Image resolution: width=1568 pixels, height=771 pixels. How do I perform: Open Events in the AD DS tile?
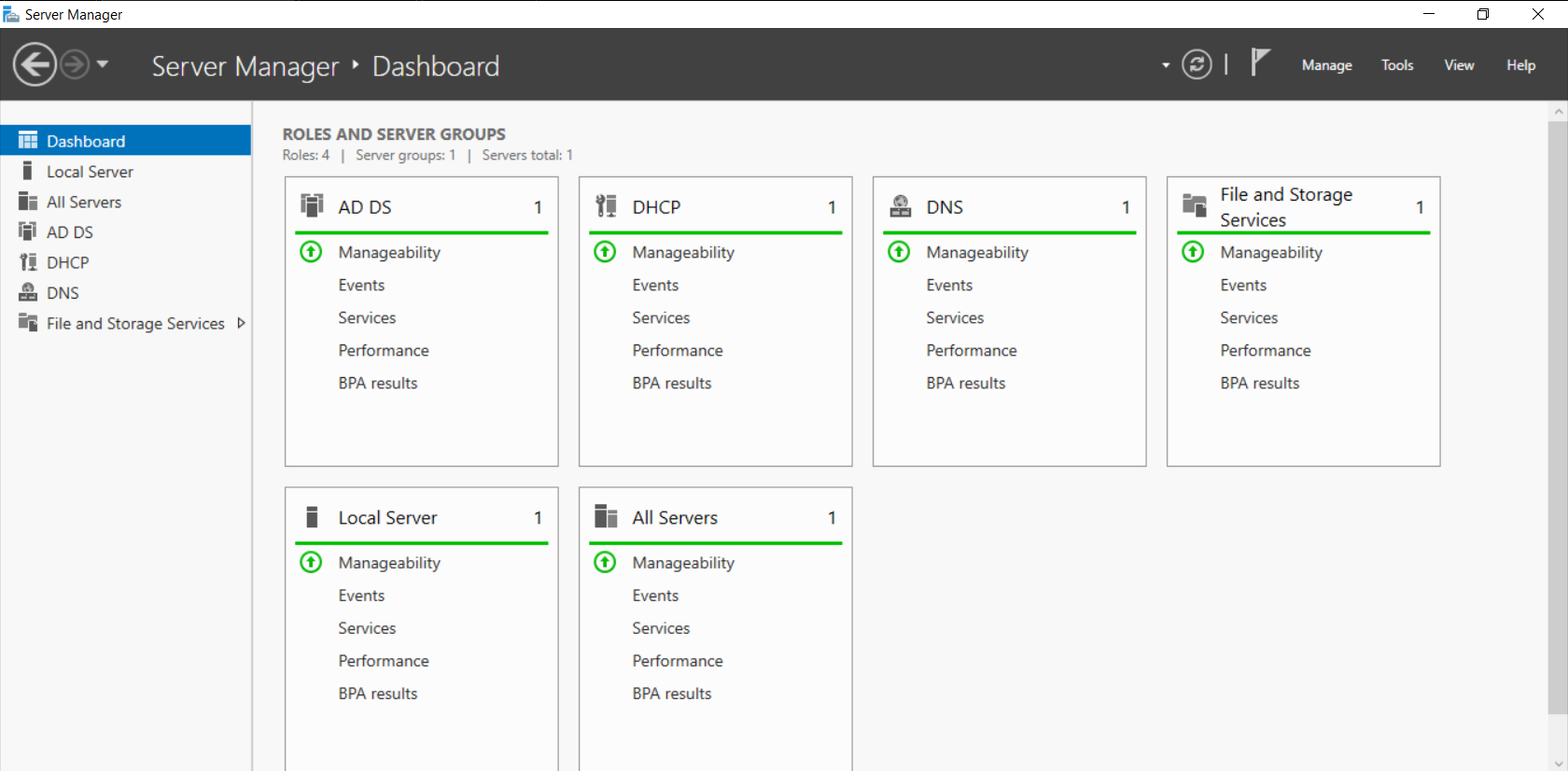click(361, 285)
